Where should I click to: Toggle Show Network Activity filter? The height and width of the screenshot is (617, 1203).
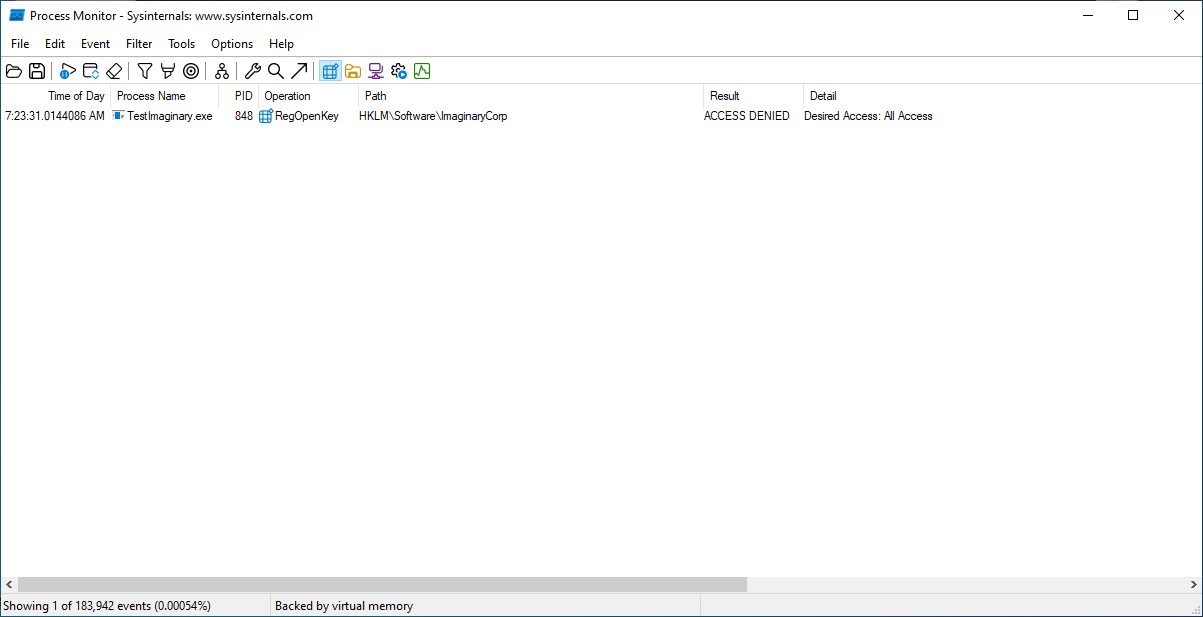376,71
